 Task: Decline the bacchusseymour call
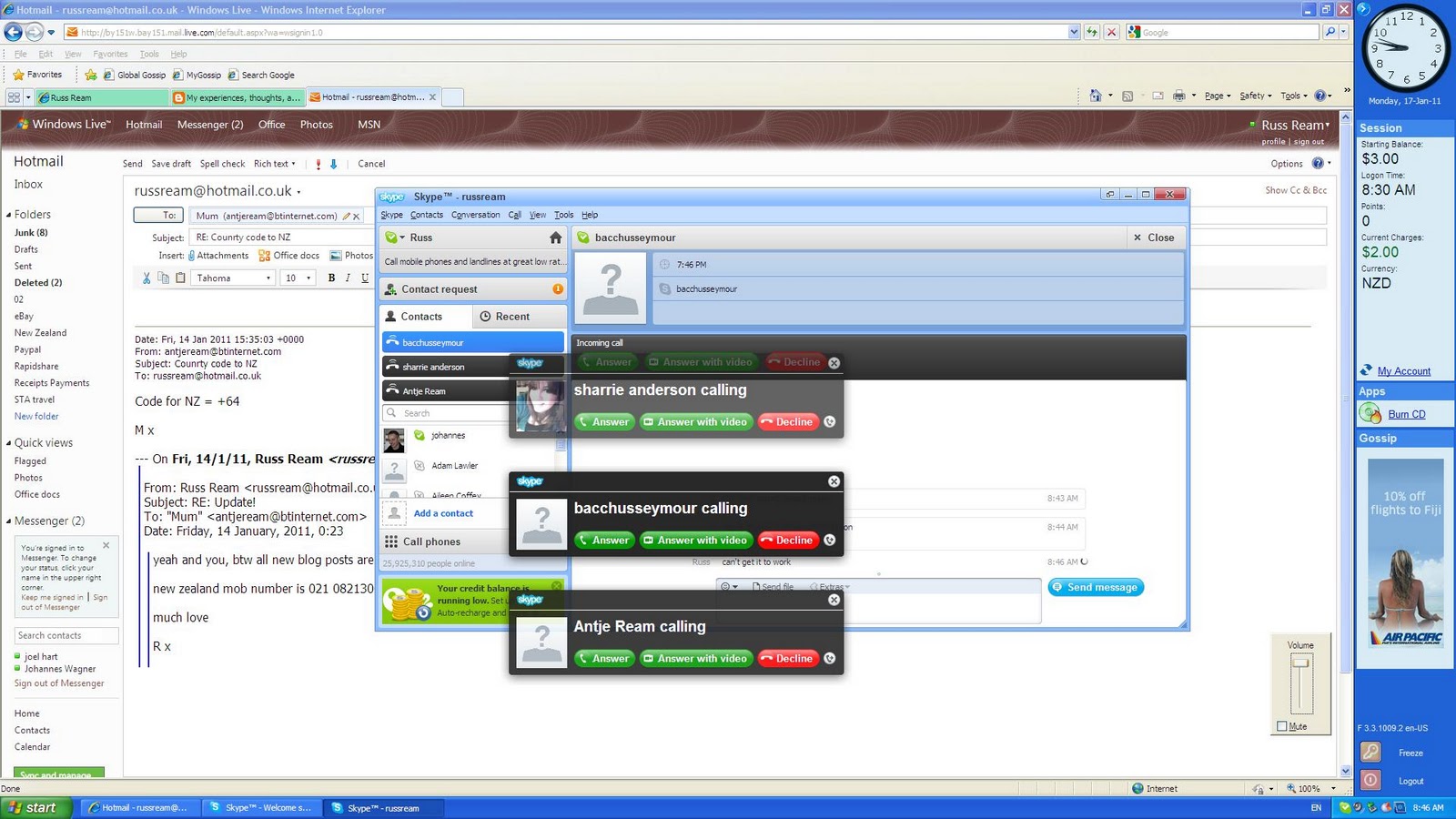click(x=787, y=541)
